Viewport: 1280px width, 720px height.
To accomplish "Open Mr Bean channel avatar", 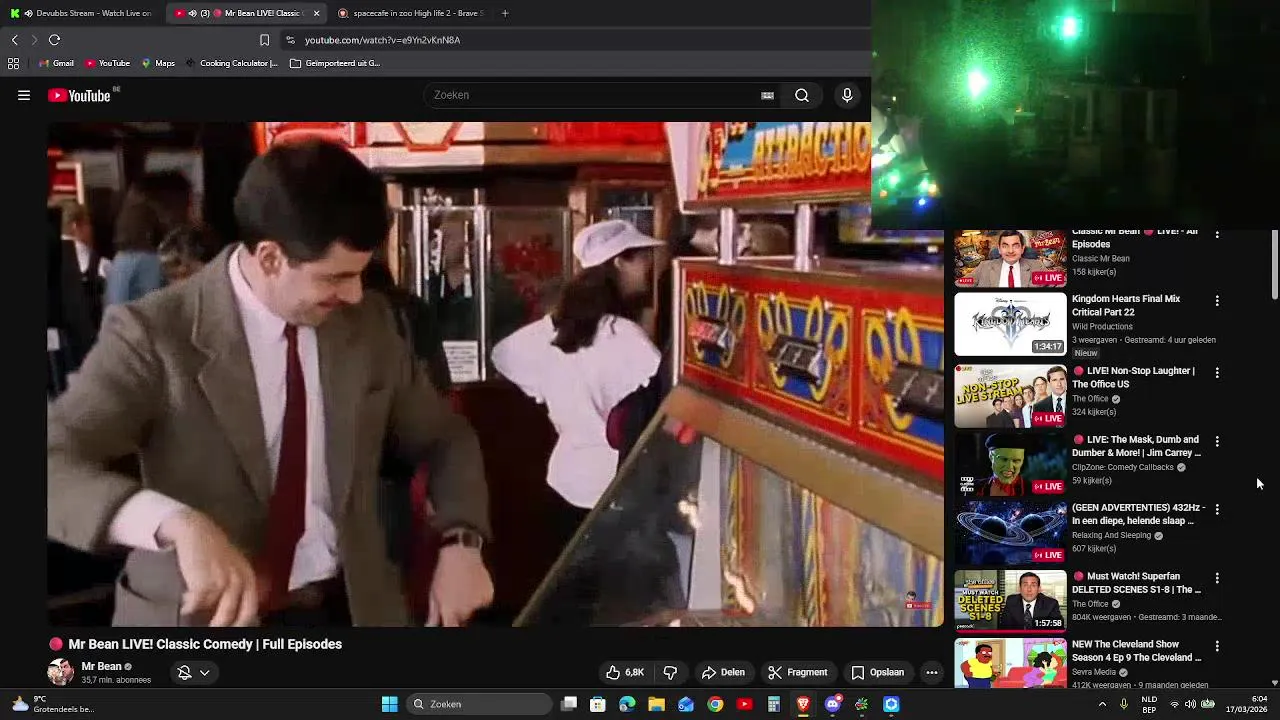I will (x=61, y=672).
